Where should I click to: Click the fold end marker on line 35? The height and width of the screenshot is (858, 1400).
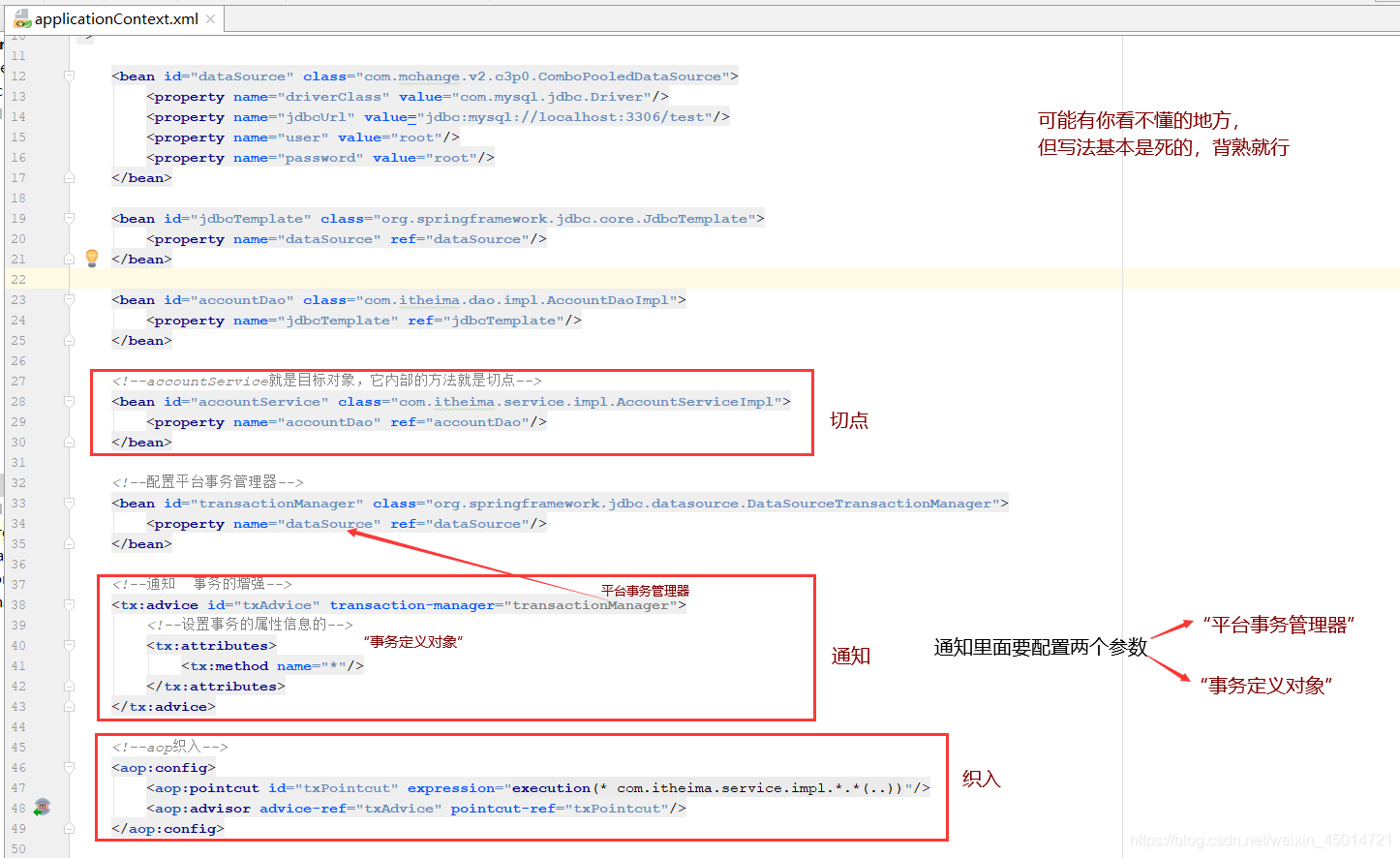(x=69, y=543)
